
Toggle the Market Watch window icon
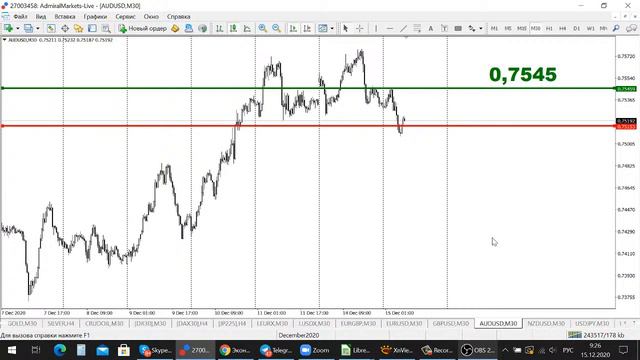51,28
